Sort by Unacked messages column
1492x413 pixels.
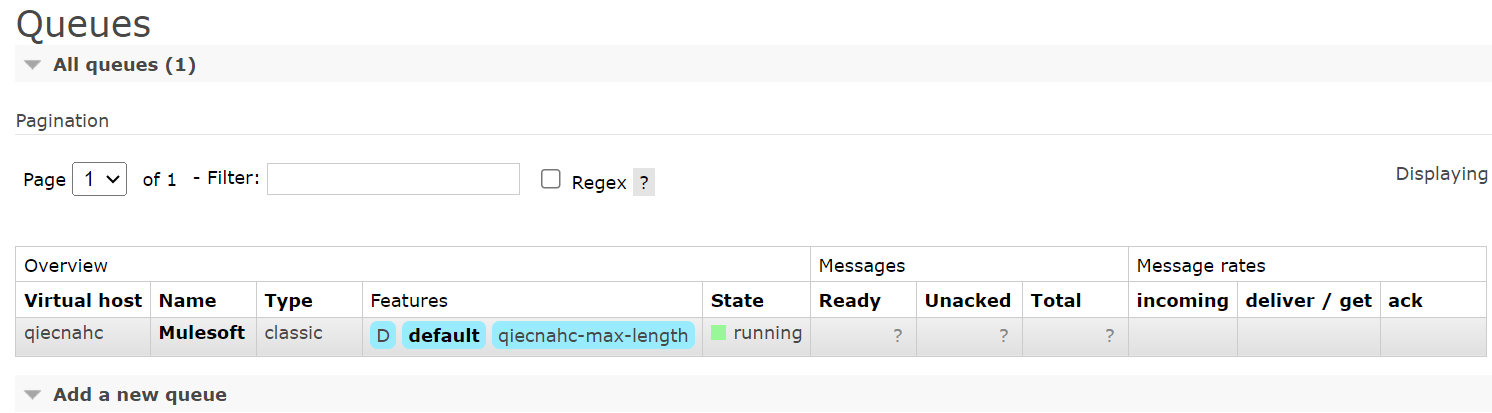point(967,300)
